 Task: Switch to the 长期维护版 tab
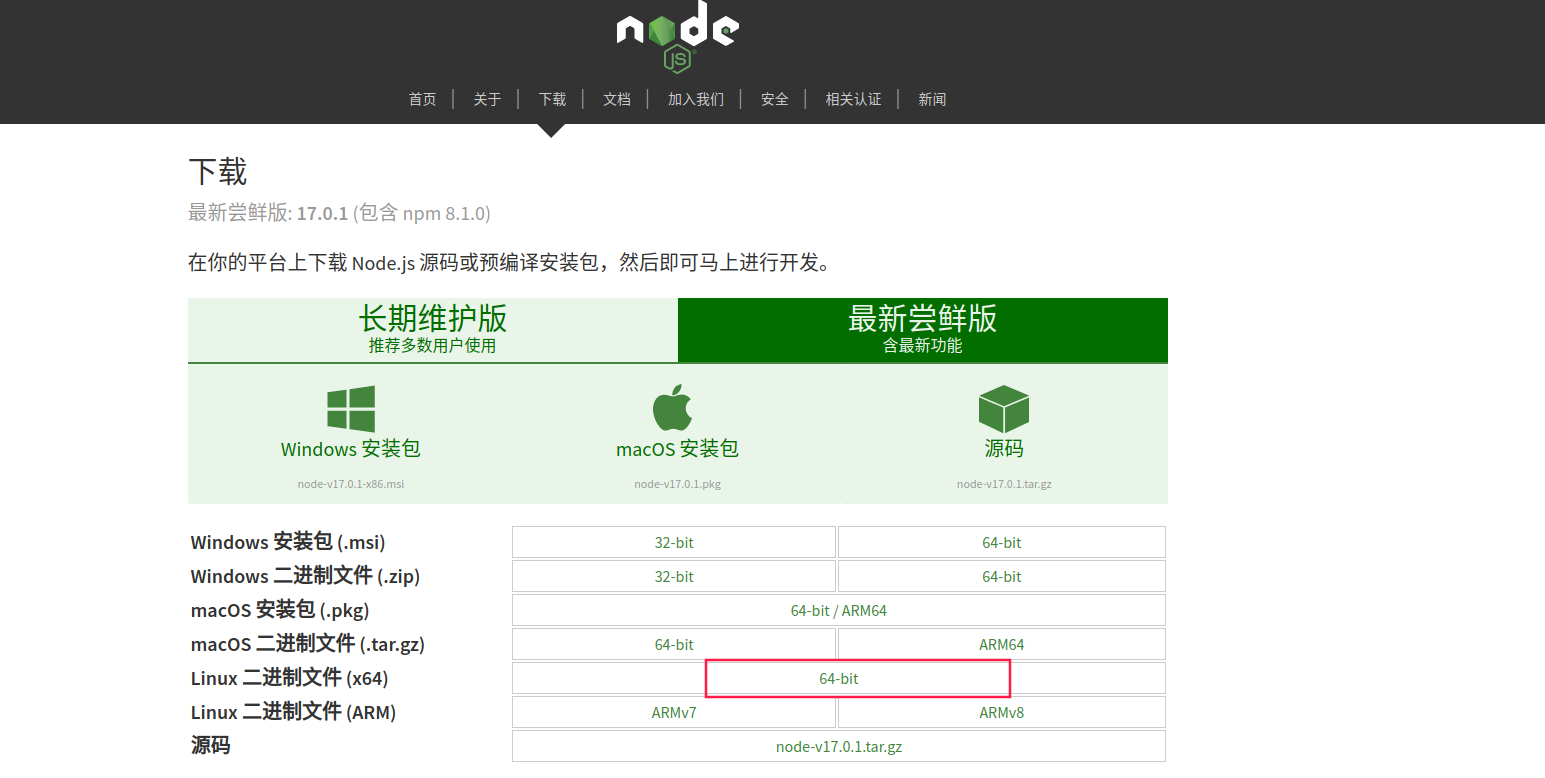[x=433, y=329]
